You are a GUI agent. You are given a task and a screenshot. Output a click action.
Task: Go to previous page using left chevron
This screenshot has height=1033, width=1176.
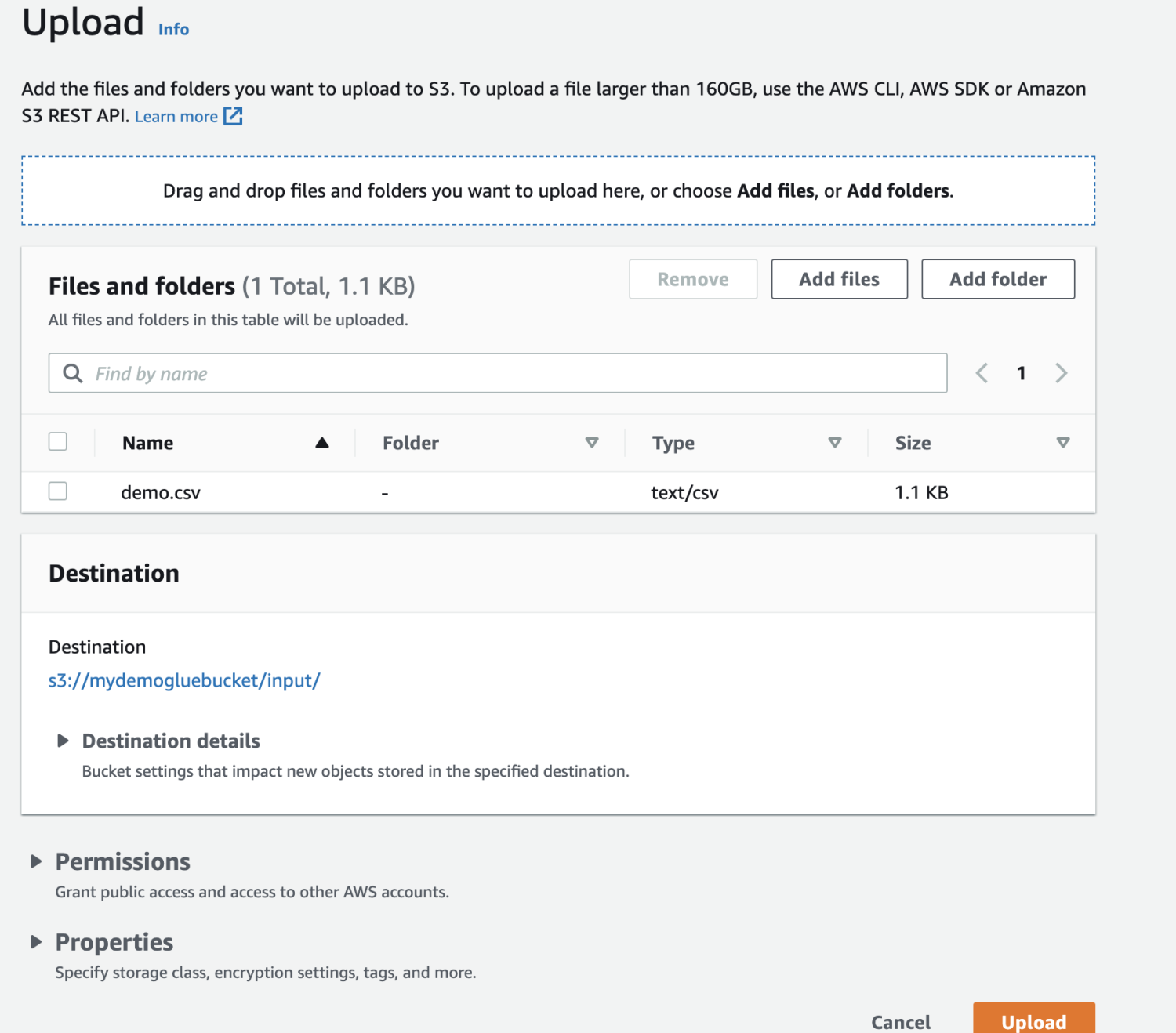pos(982,373)
